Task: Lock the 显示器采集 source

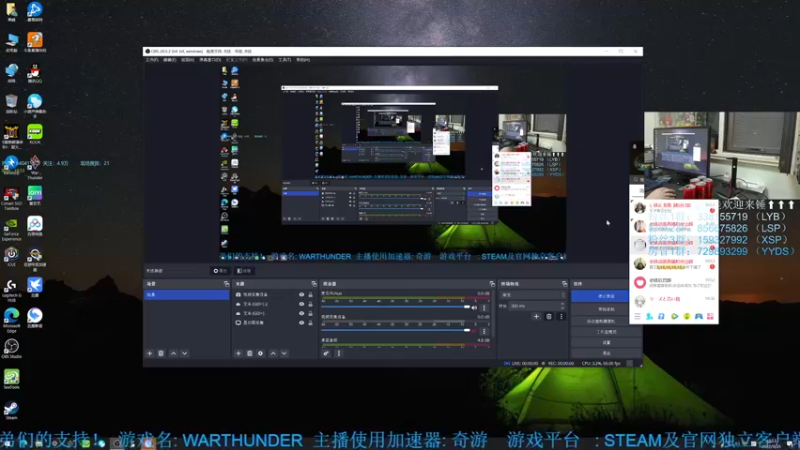Action: click(x=310, y=322)
